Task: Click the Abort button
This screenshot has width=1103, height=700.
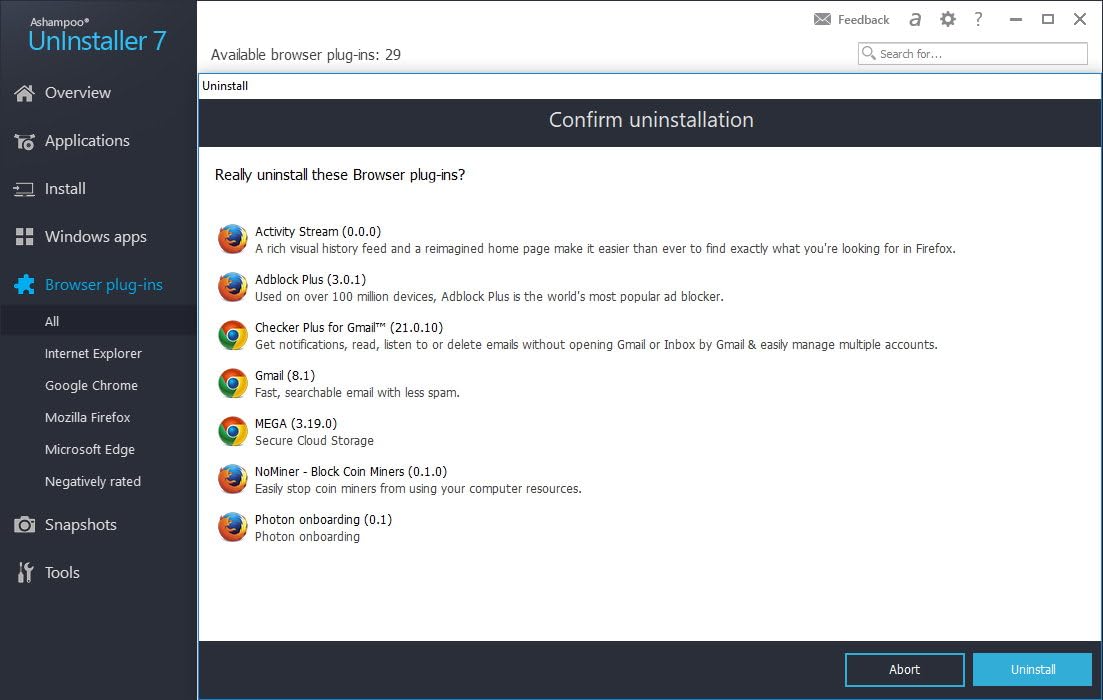Action: pos(904,670)
